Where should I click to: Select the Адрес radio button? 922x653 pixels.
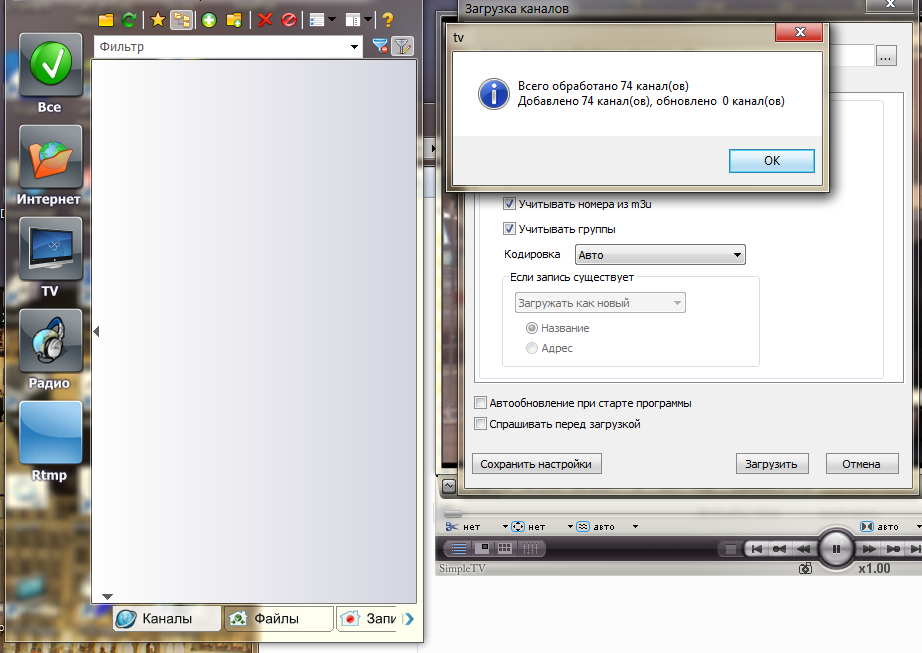[x=532, y=348]
